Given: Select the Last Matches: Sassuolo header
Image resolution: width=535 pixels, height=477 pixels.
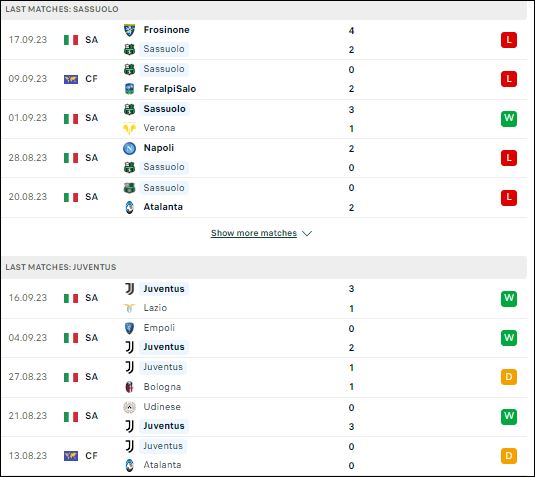Looking at the screenshot, I should (x=264, y=9).
